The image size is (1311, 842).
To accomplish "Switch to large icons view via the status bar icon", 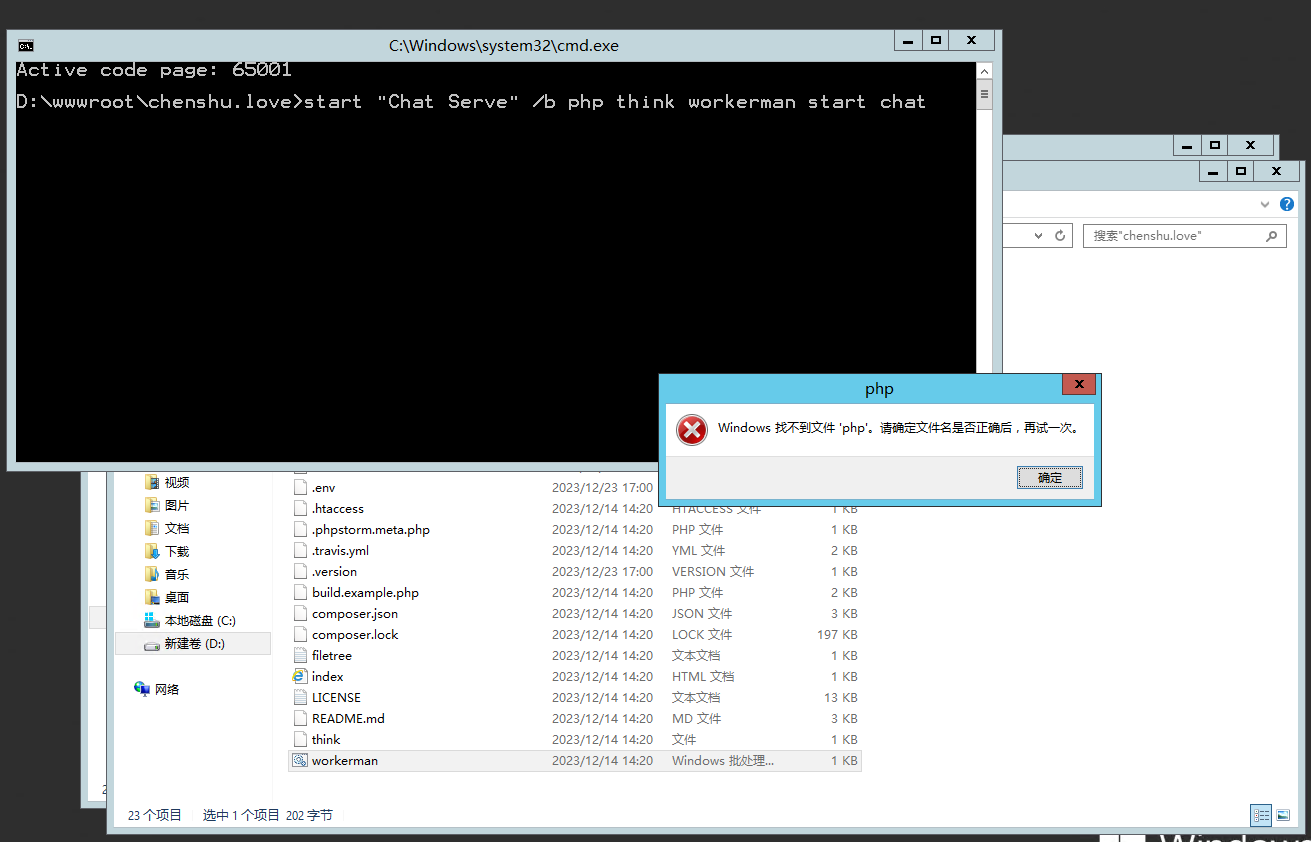I will point(1283,815).
